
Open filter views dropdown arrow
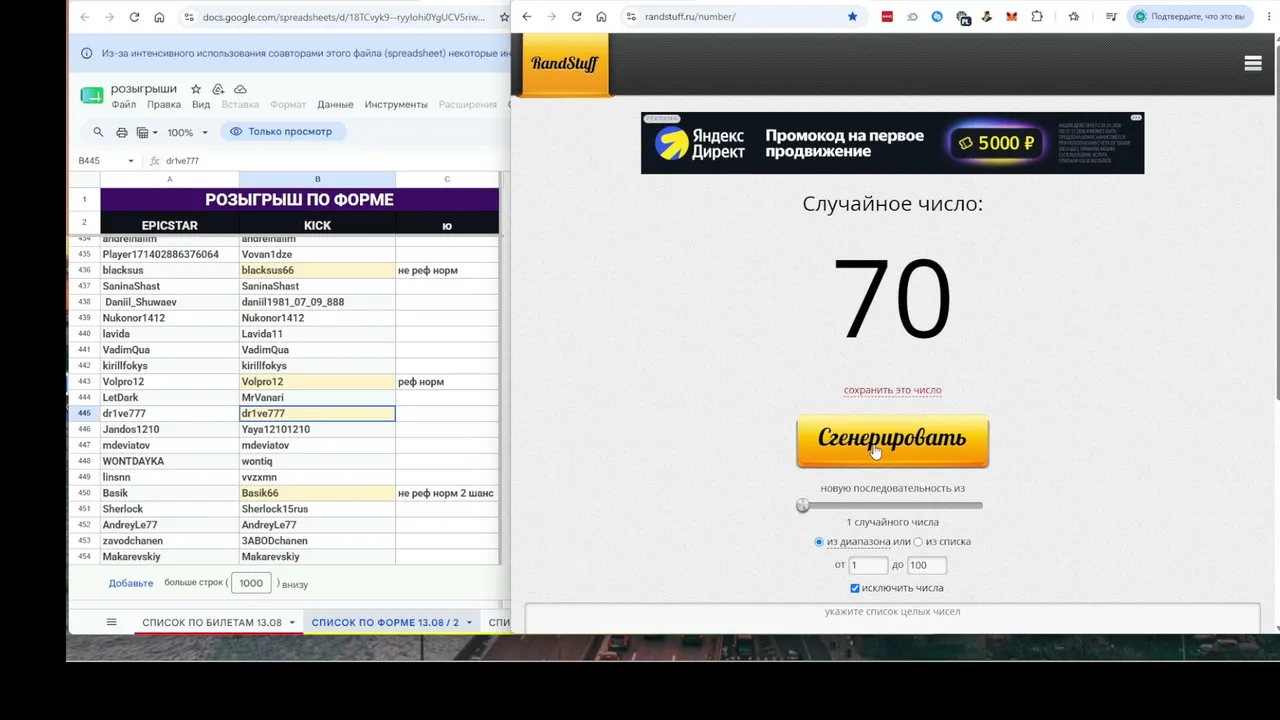tap(154, 132)
